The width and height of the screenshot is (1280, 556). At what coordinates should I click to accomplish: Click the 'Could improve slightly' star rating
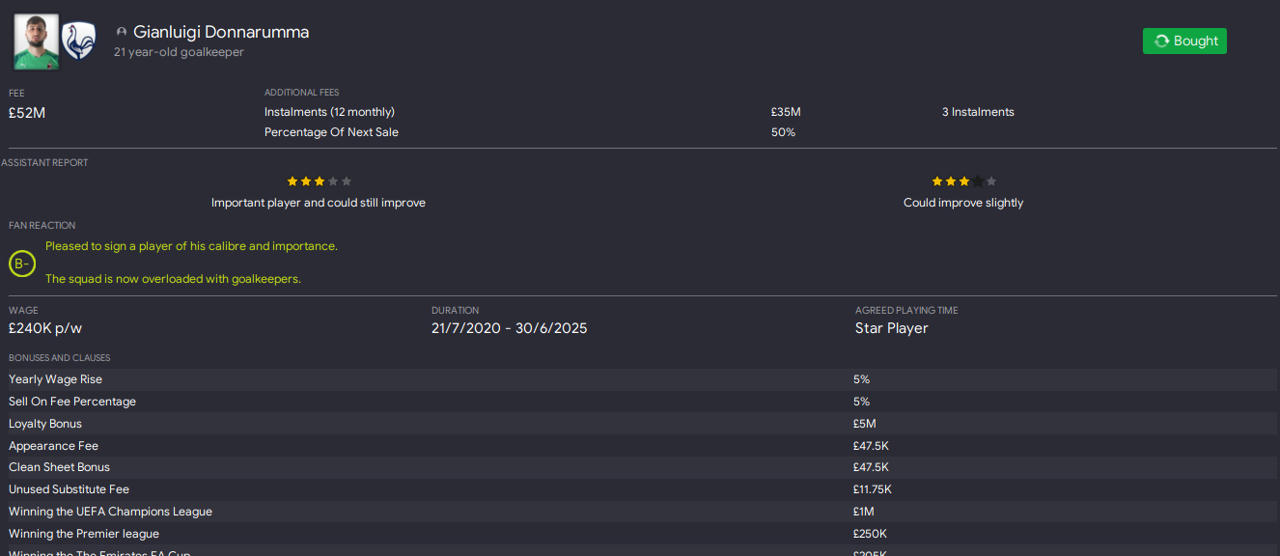963,181
